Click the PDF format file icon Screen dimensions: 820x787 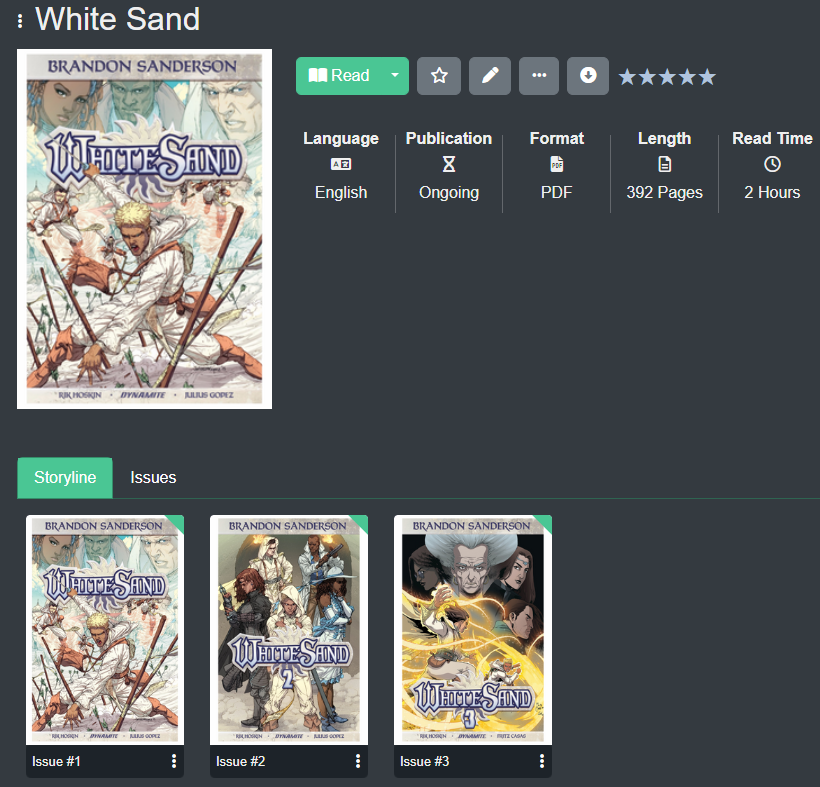coord(556,164)
